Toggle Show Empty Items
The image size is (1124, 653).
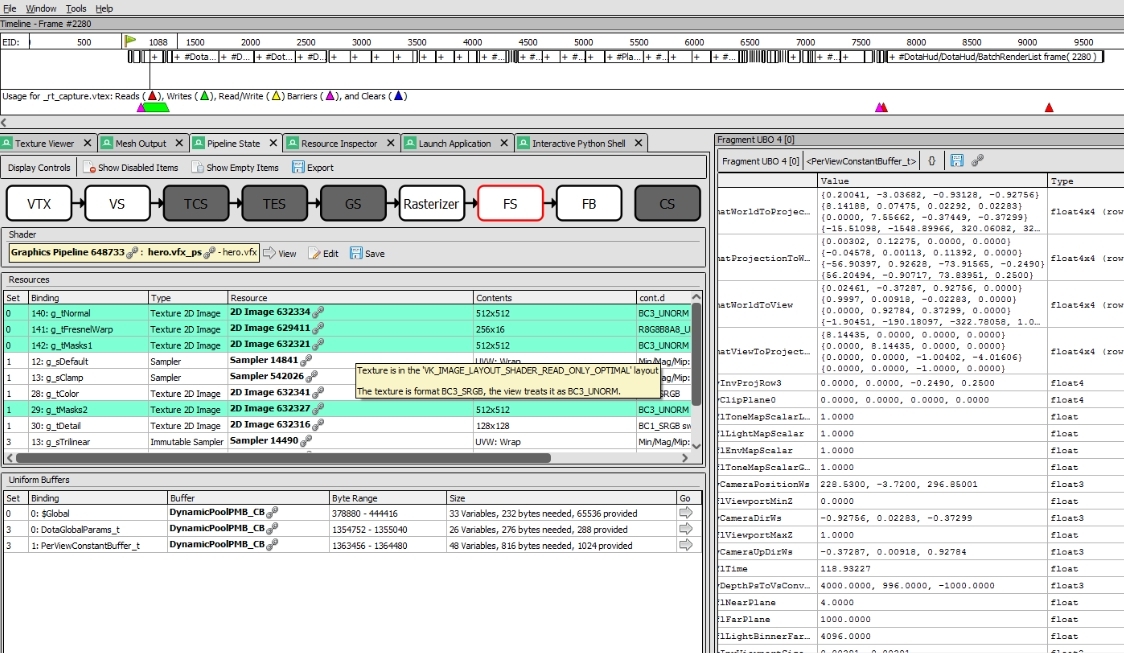pyautogui.click(x=235, y=168)
